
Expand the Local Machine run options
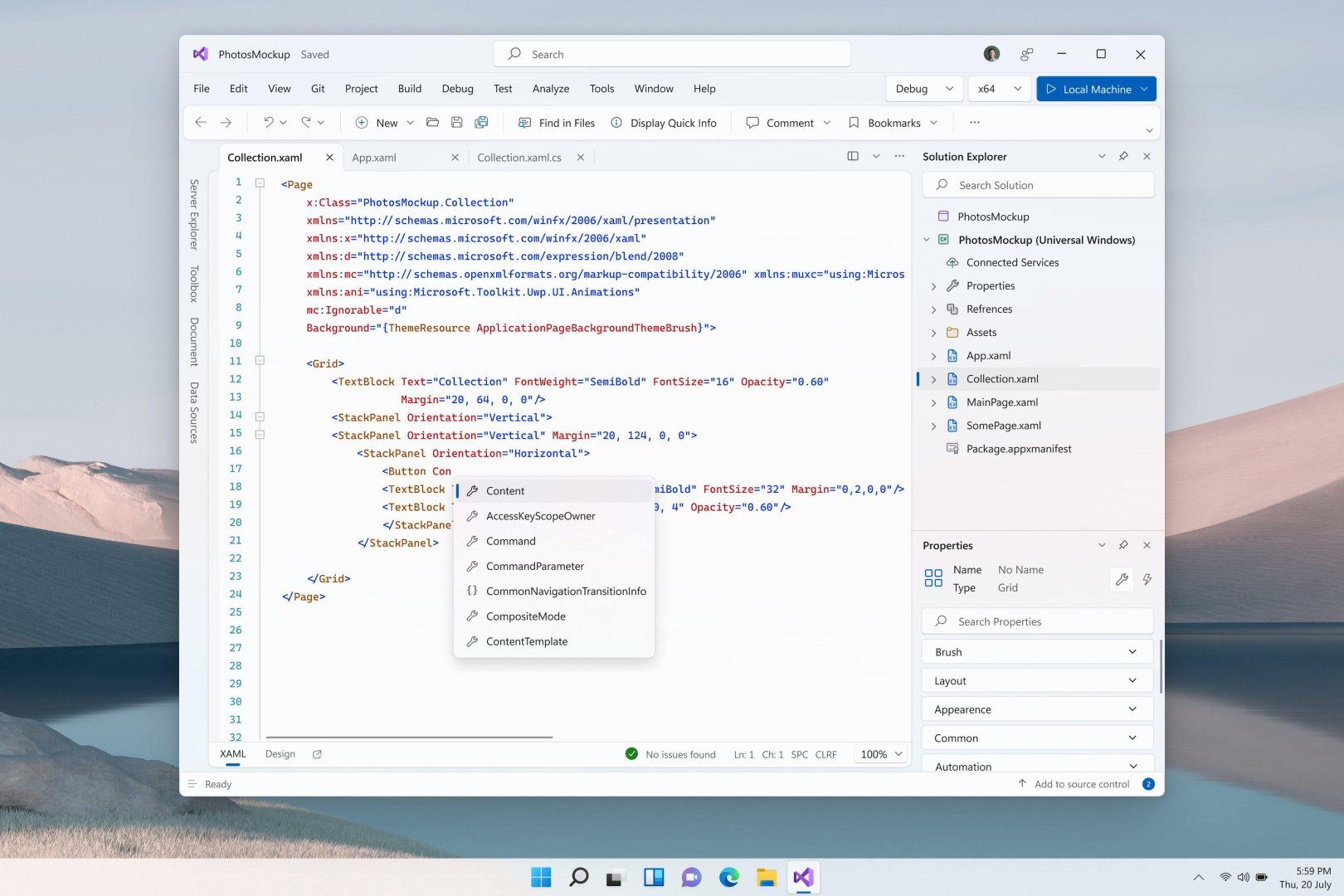click(x=1145, y=89)
